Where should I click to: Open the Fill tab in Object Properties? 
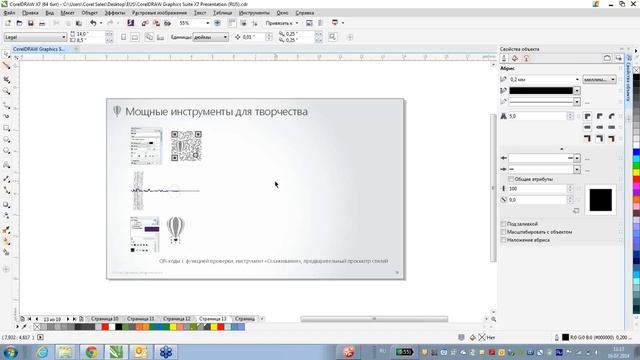515,58
